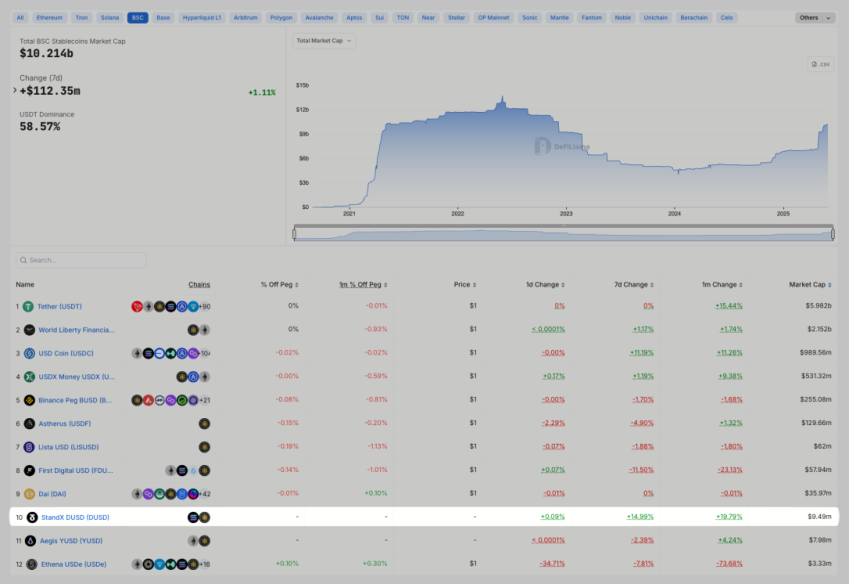Click the search magnifier icon
849x584 pixels.
tap(23, 260)
